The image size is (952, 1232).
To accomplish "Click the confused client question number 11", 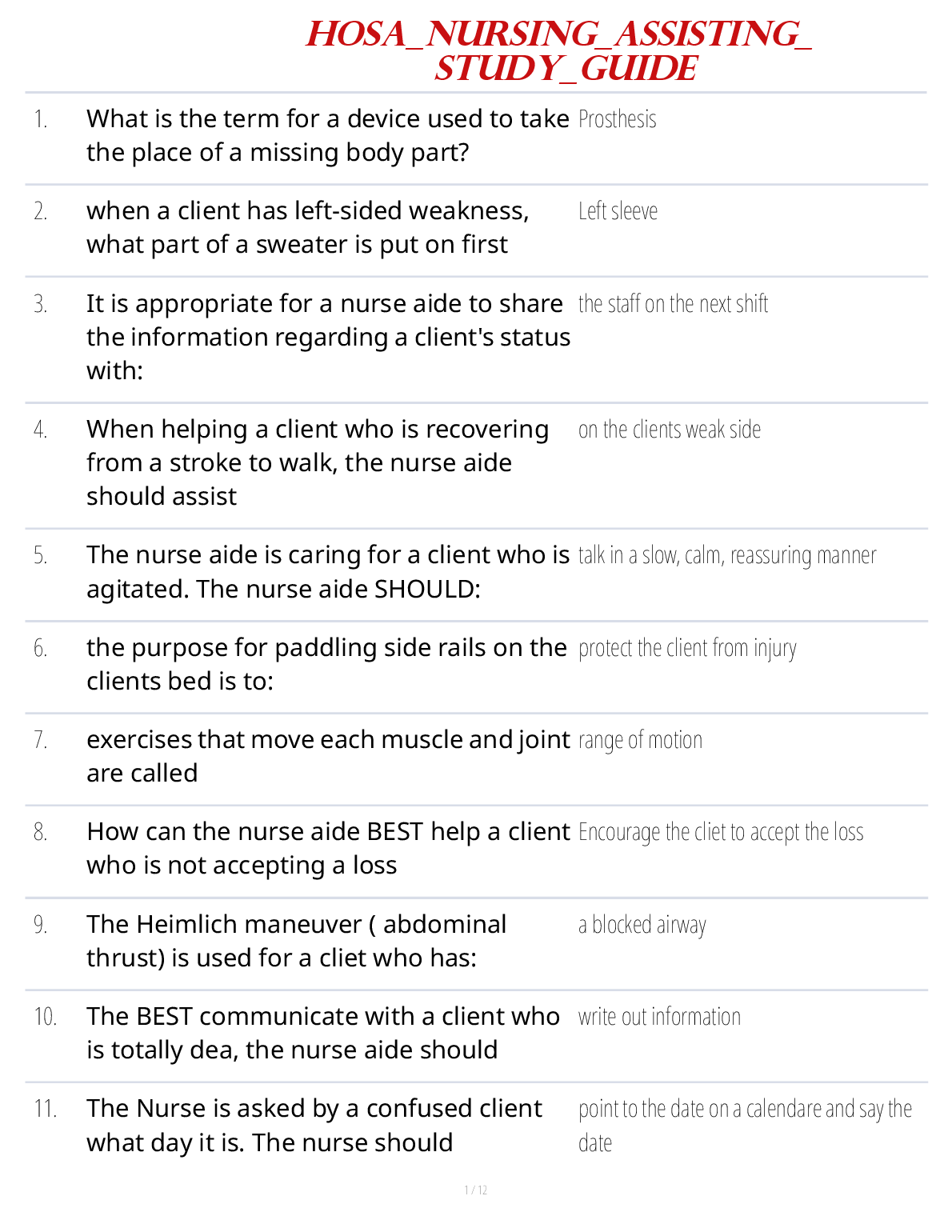I will pos(314,1125).
